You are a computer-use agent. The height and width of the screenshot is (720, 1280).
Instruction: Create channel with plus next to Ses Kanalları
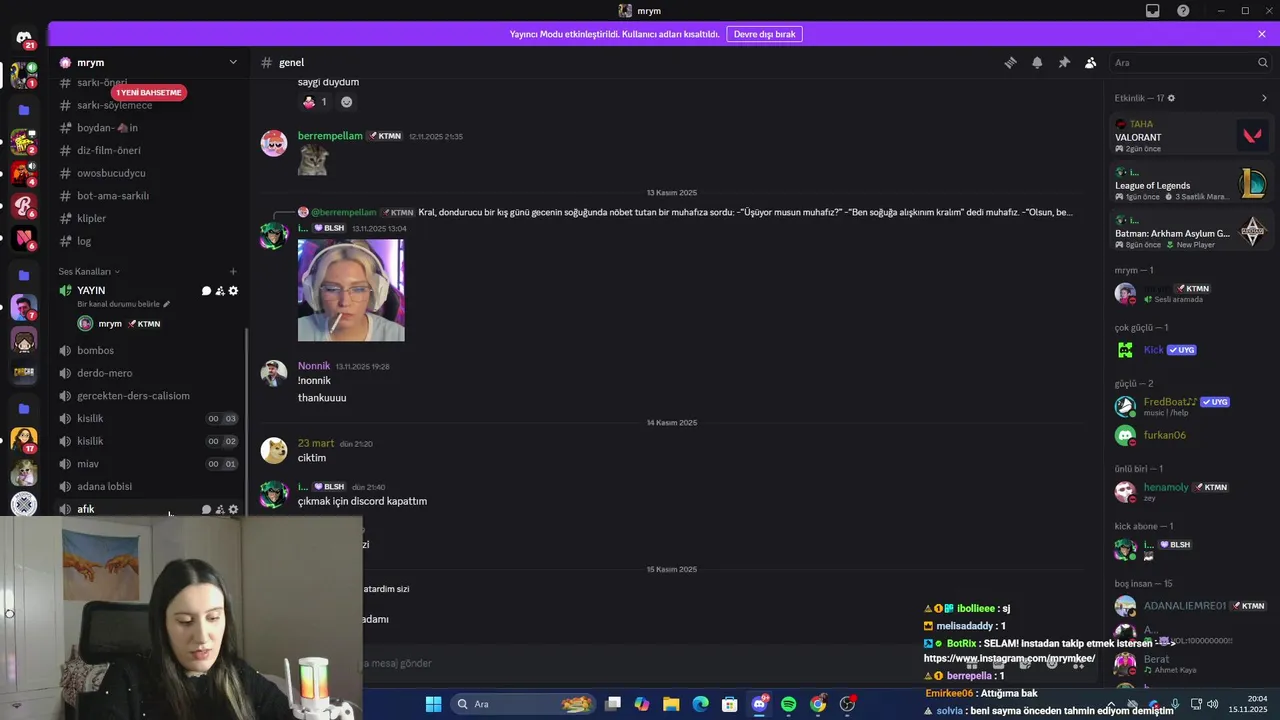point(233,271)
